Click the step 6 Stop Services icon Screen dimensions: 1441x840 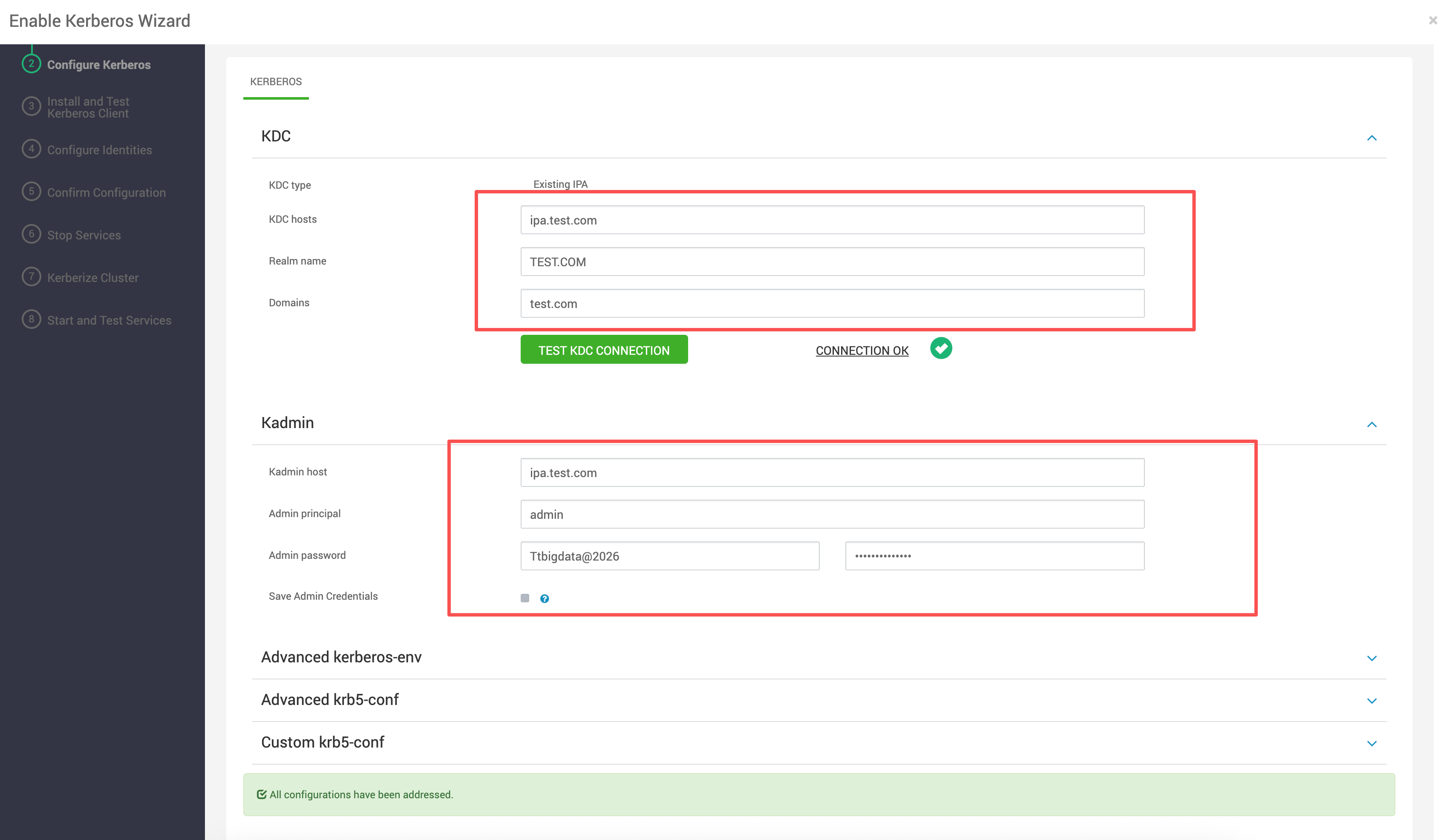pyautogui.click(x=32, y=234)
